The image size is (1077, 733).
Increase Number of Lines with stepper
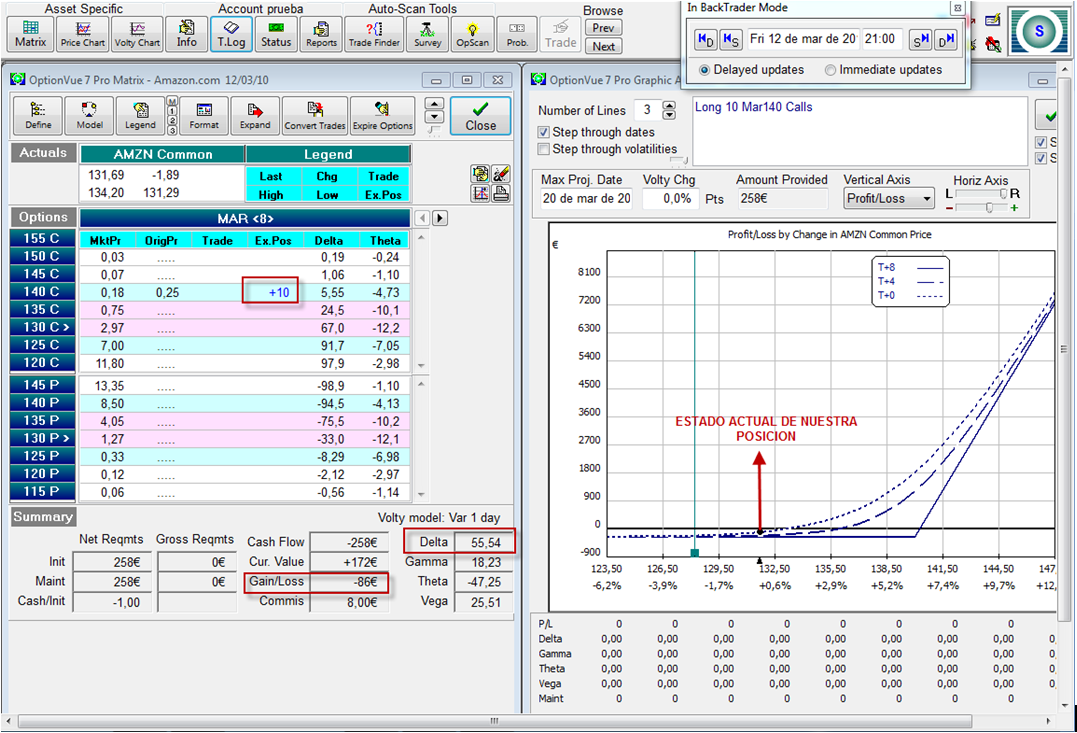click(x=670, y=105)
